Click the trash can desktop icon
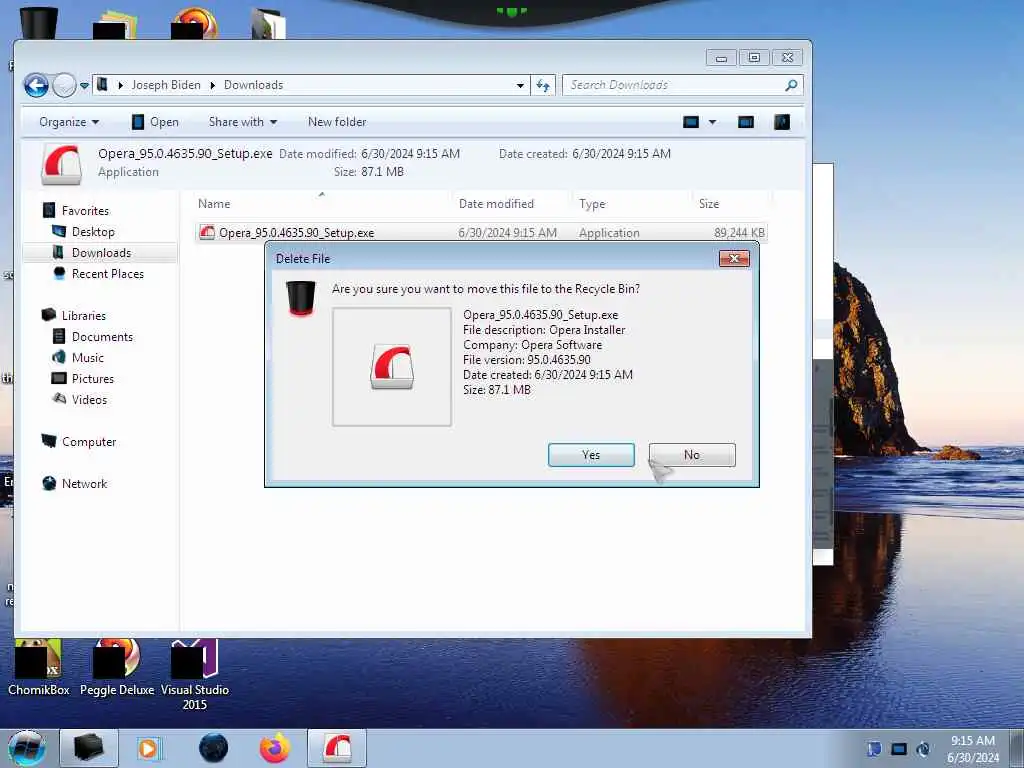This screenshot has height=768, width=1024. point(39,22)
